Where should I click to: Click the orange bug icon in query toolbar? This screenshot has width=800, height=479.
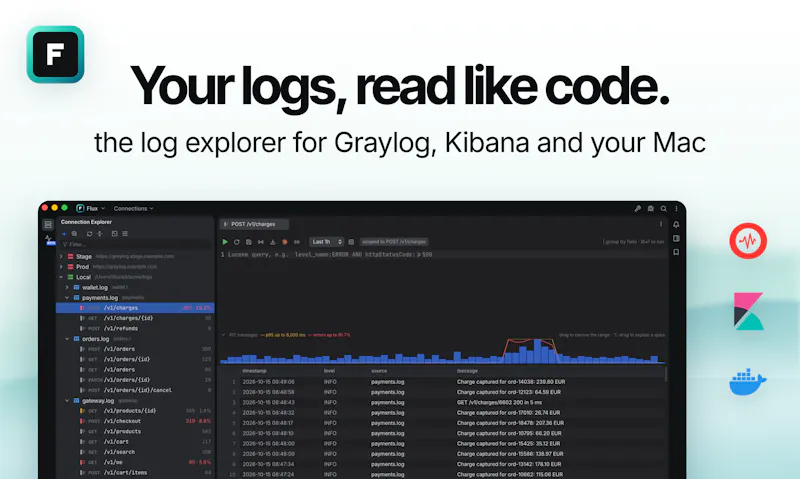[x=285, y=242]
